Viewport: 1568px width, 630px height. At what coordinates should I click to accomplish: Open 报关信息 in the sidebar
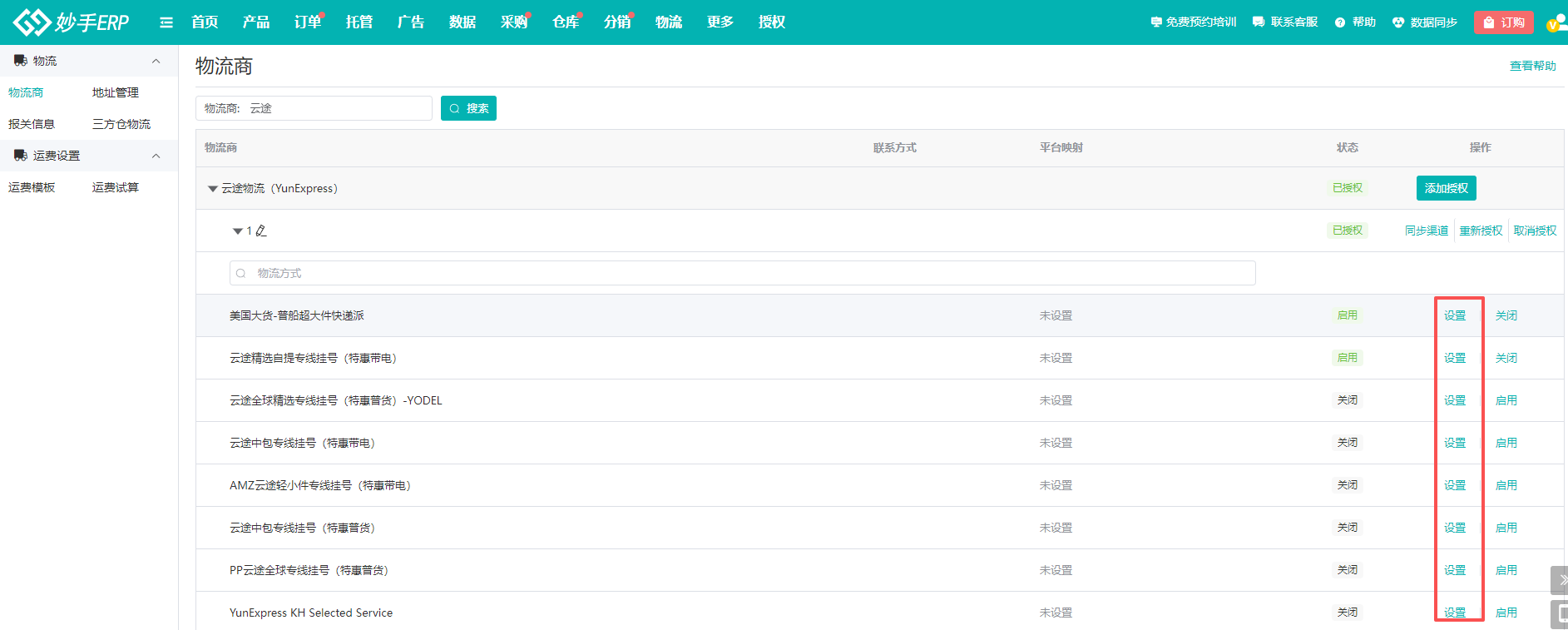[32, 124]
